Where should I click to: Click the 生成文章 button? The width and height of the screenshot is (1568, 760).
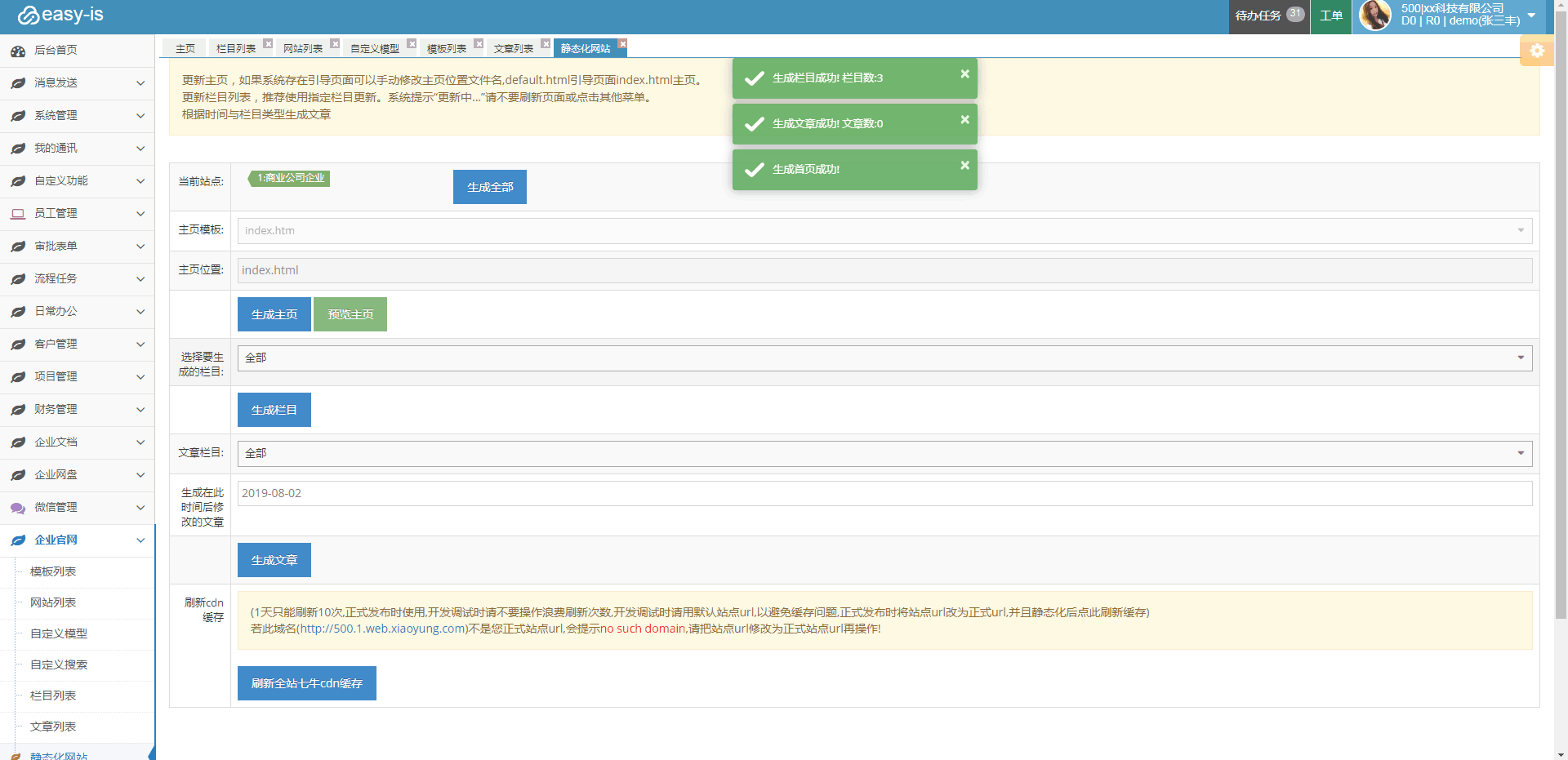point(274,560)
